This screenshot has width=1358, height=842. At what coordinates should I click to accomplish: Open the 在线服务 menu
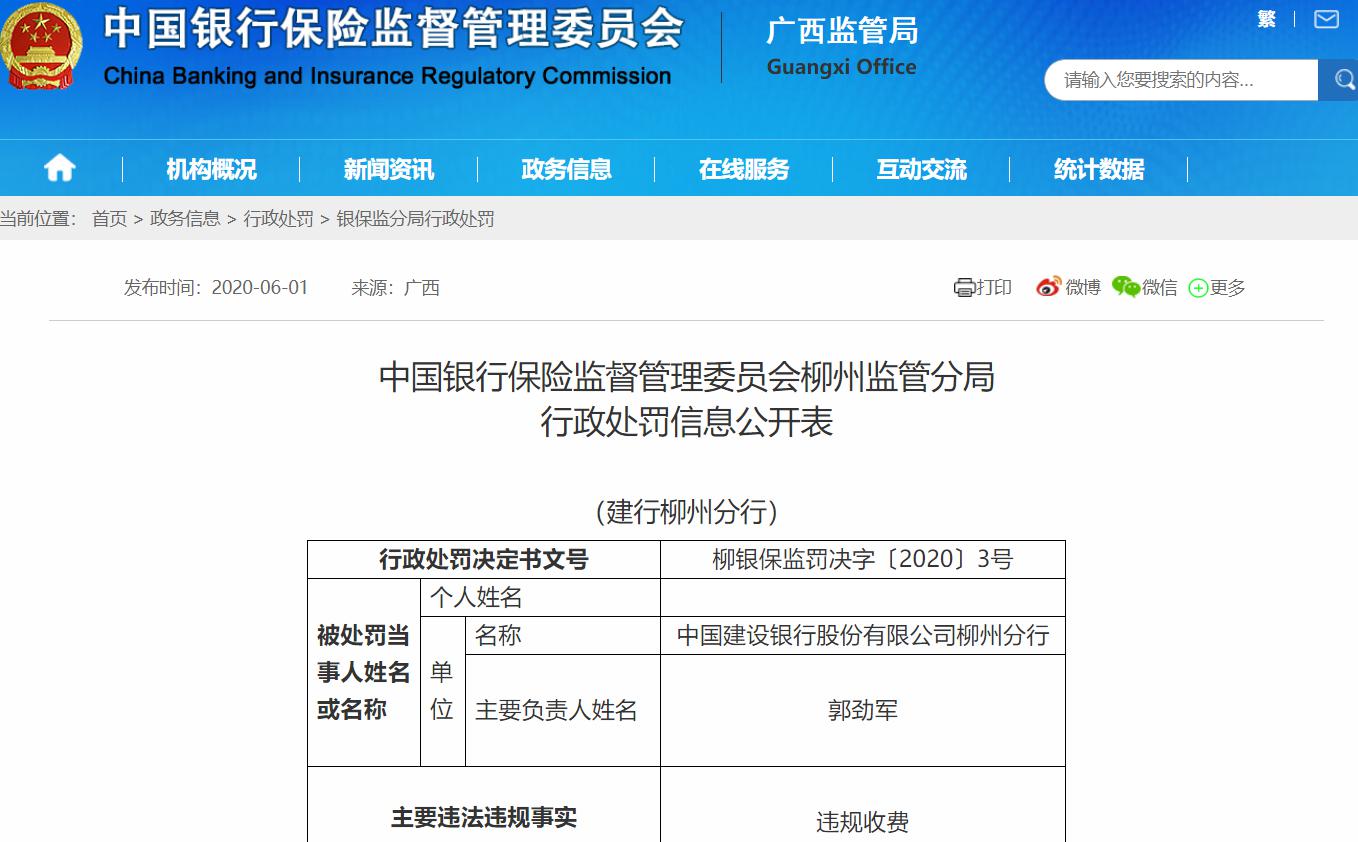[x=744, y=169]
